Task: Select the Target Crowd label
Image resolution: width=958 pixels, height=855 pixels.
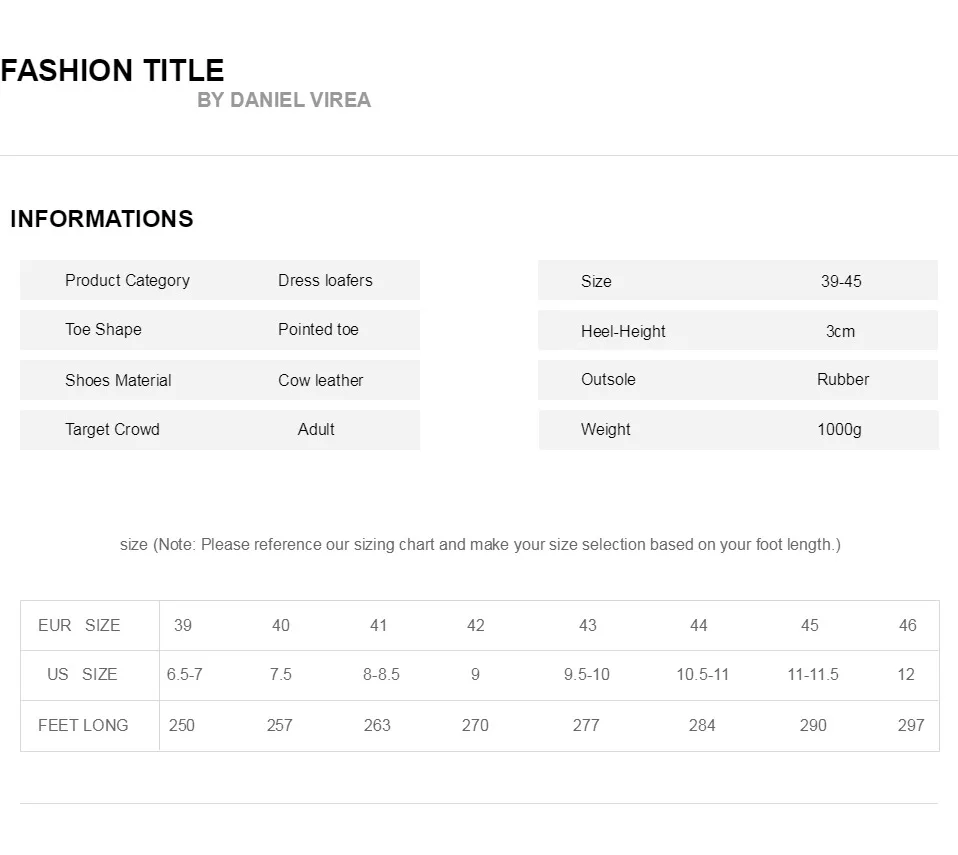Action: [x=112, y=429]
